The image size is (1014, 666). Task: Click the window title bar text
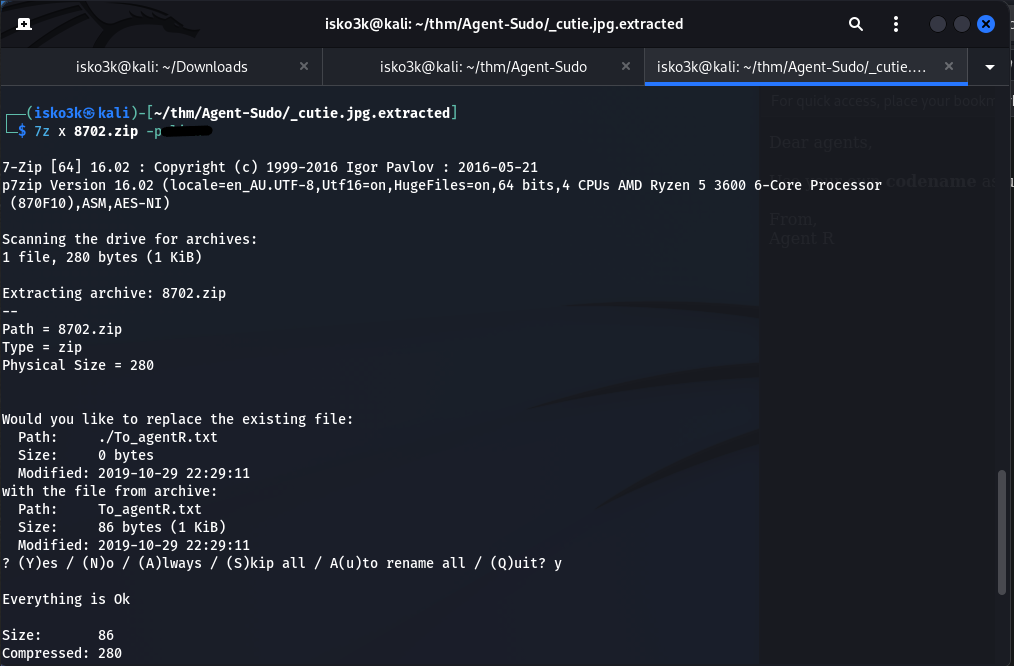(x=504, y=23)
